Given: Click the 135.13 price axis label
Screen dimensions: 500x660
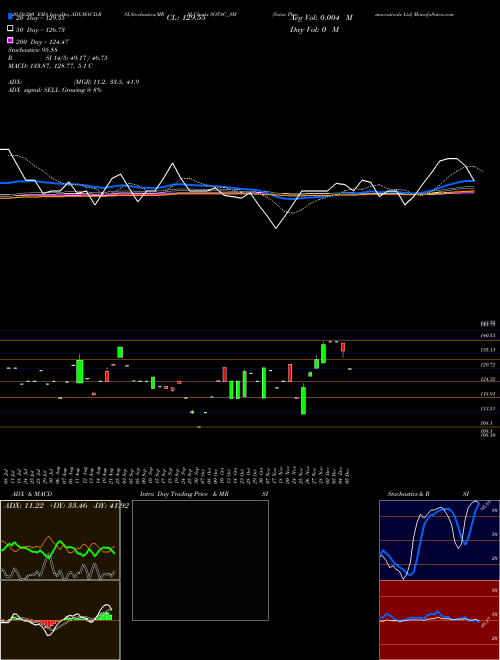Looking at the screenshot, I should tap(488, 350).
